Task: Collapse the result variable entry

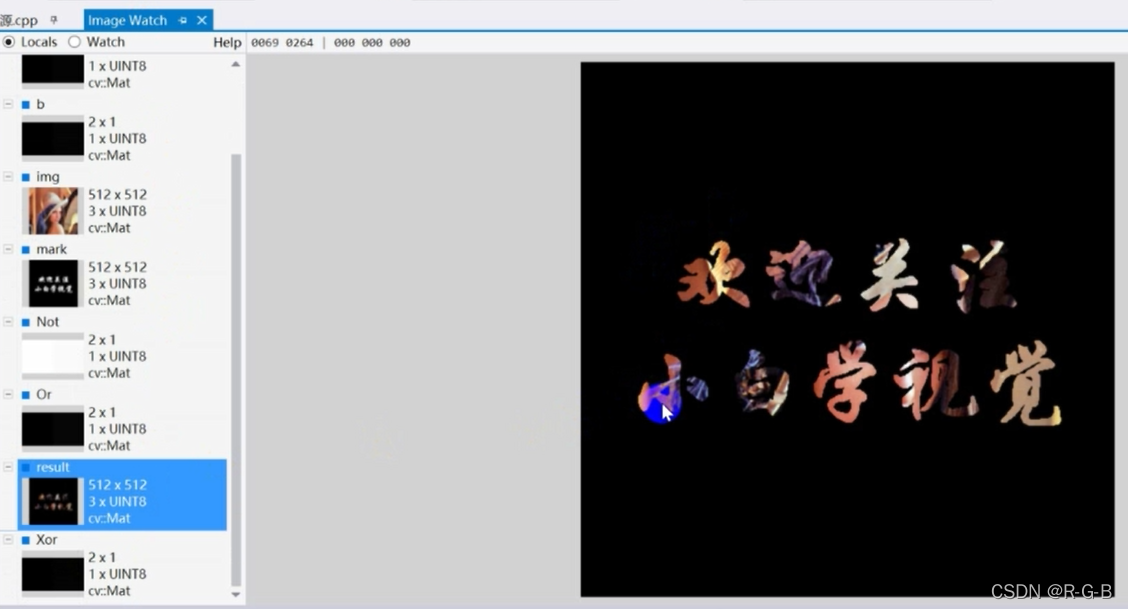Action: pos(8,467)
